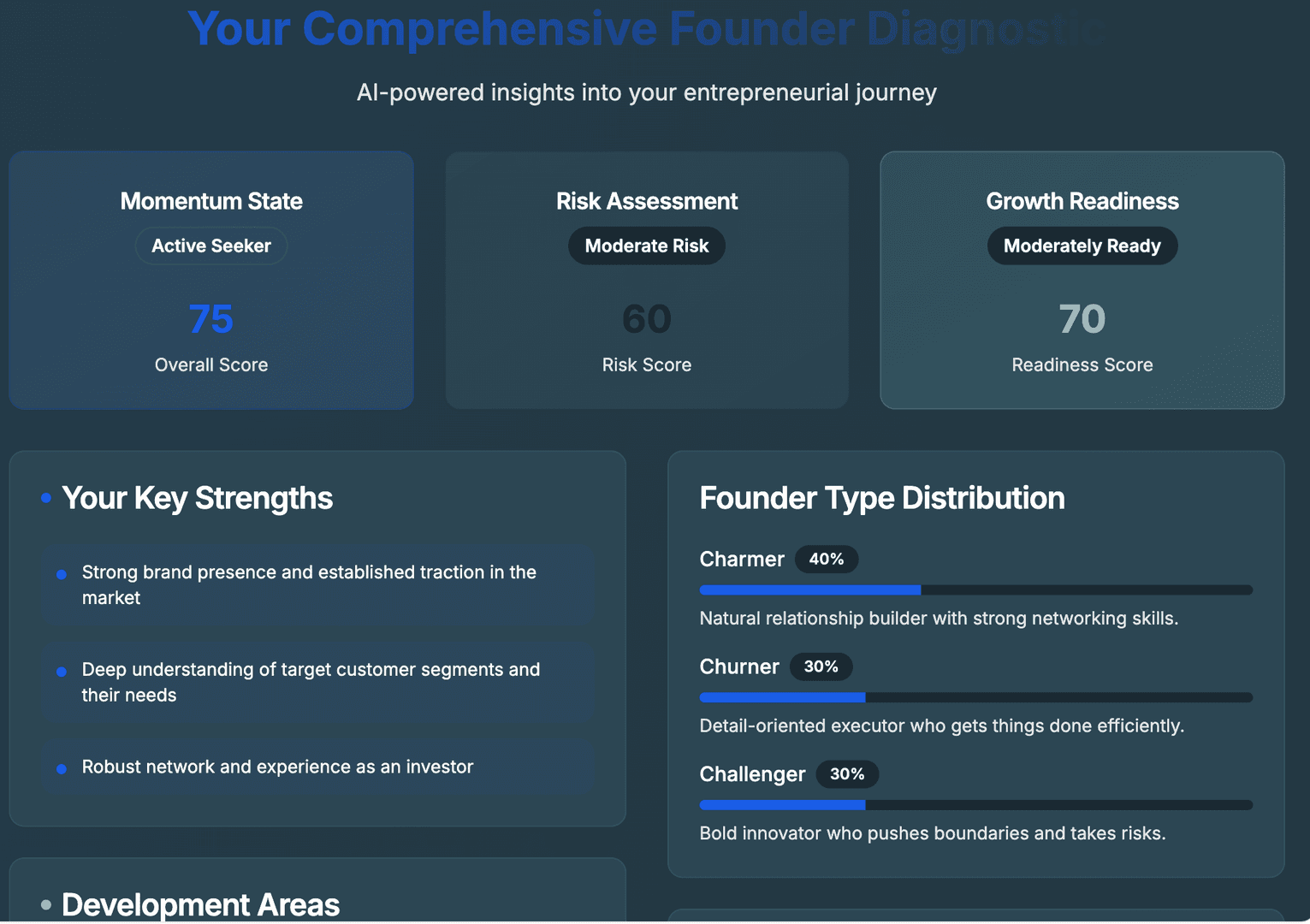Click the Charmer progress bar
Image resolution: width=1310 pixels, height=924 pixels.
pyautogui.click(x=975, y=590)
